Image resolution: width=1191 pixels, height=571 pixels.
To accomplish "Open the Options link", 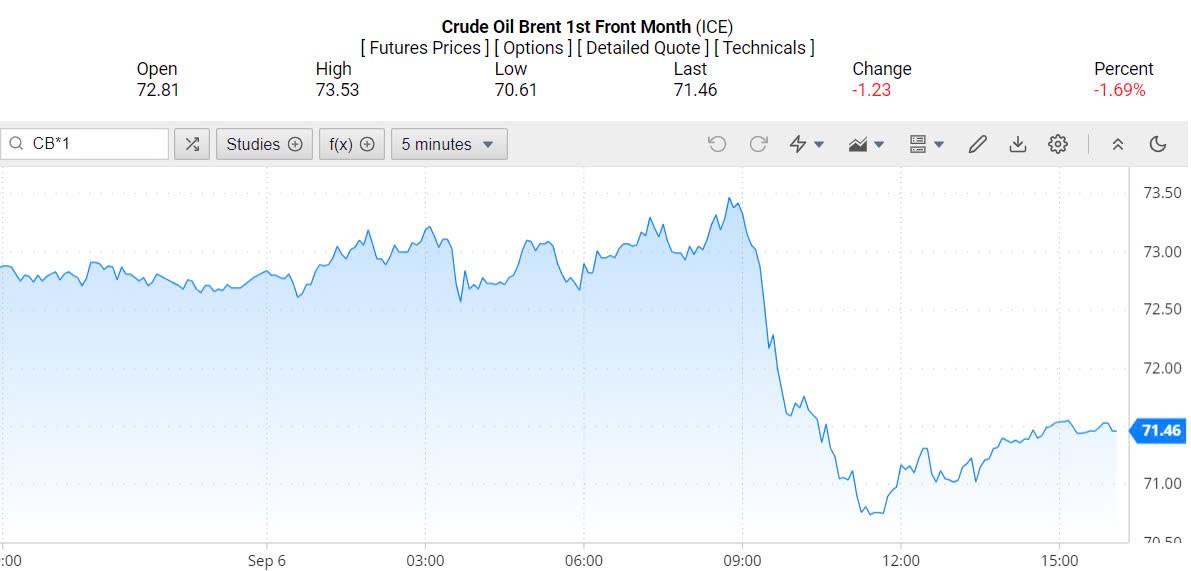I will [x=533, y=48].
